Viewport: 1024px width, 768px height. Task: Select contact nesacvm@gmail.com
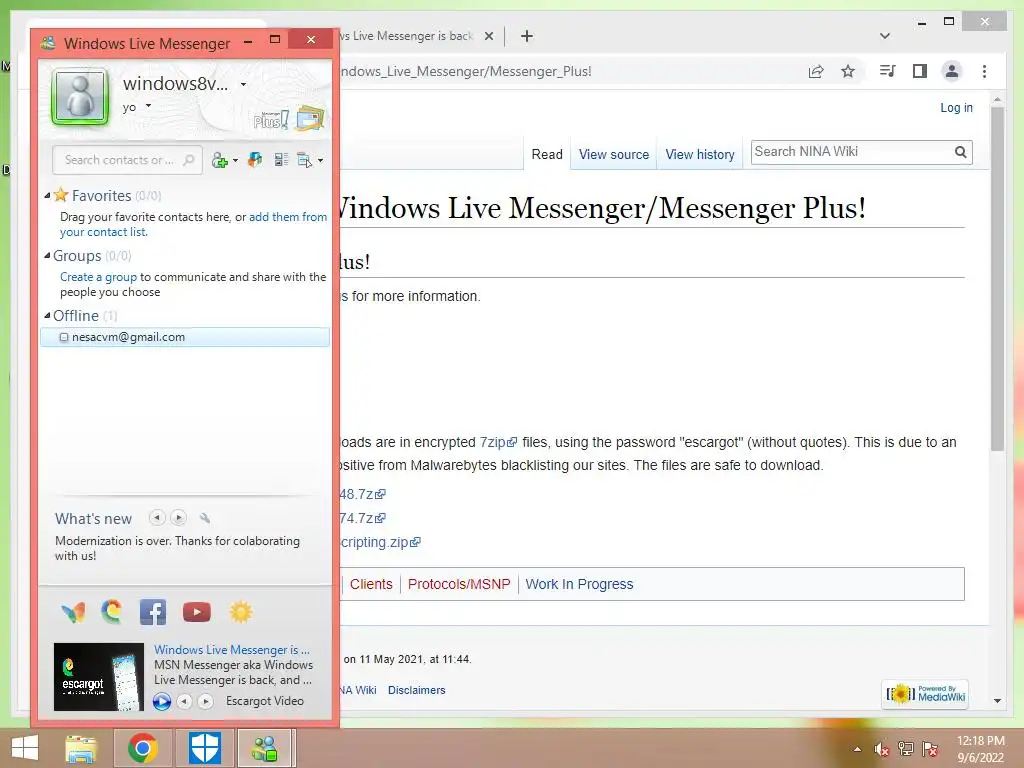click(185, 337)
